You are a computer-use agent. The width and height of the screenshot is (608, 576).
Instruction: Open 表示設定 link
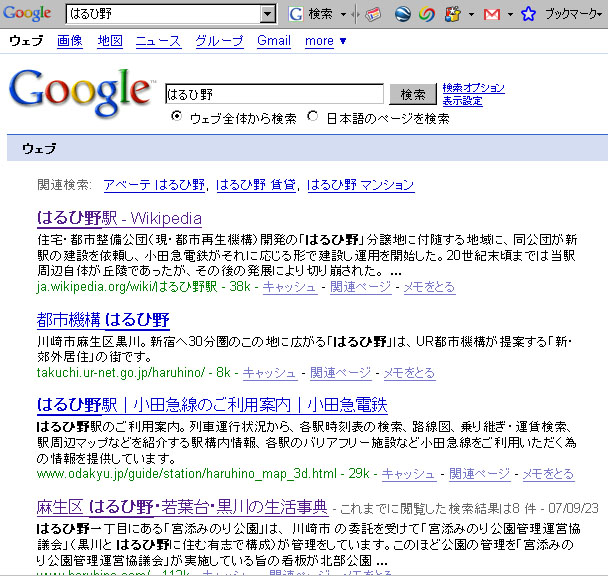tap(463, 101)
